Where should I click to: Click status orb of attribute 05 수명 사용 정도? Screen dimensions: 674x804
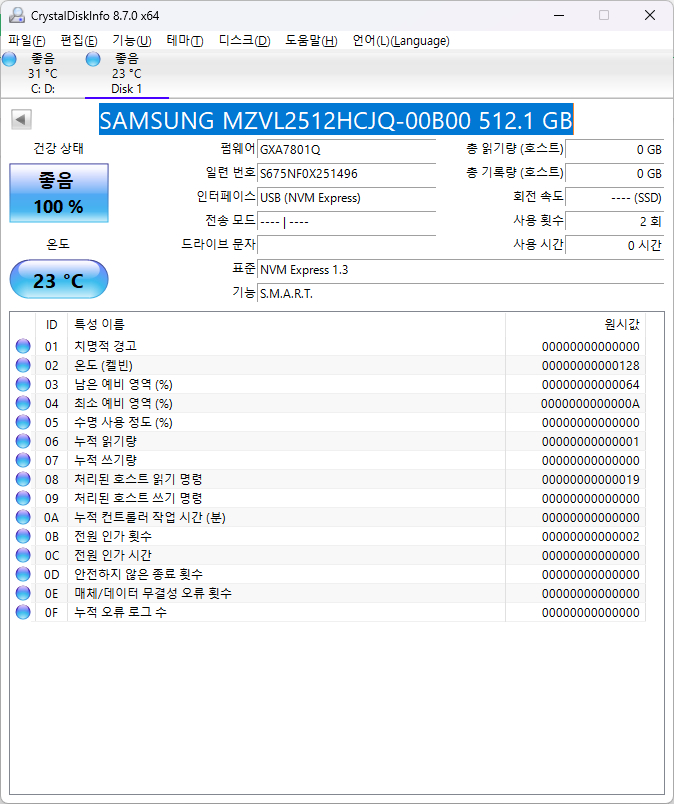(x=23, y=422)
